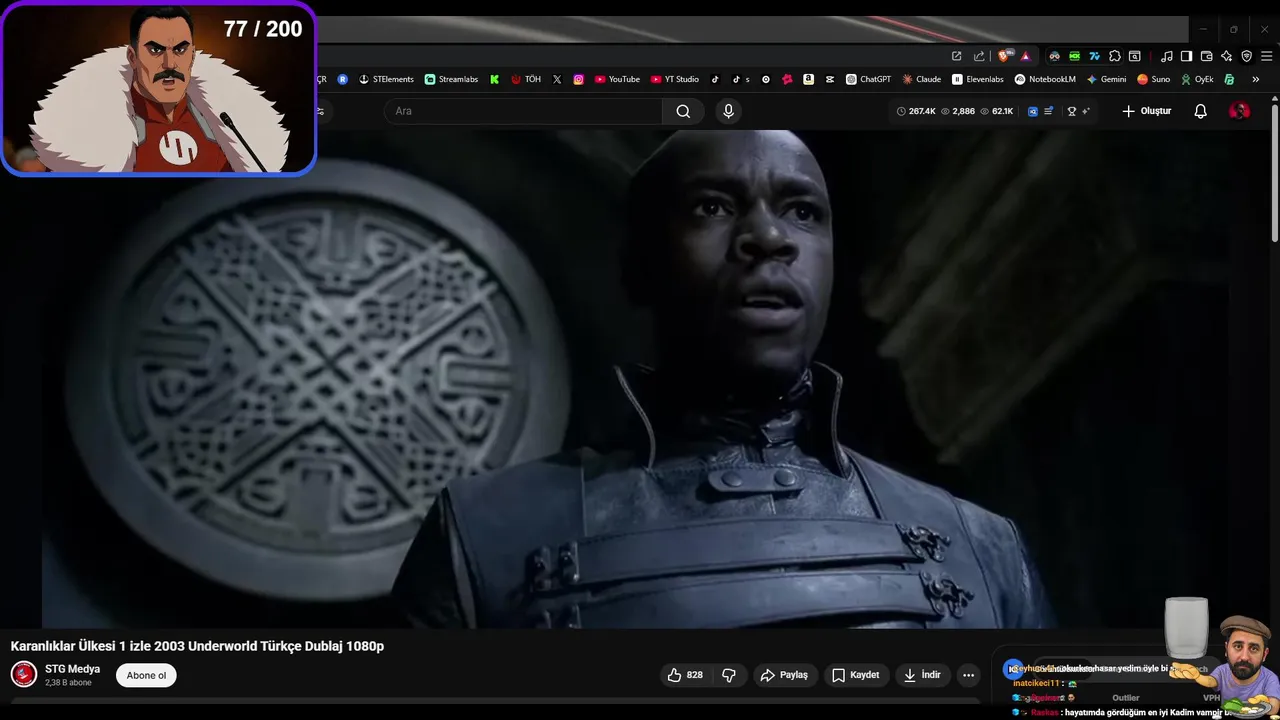Click the 7tv extension icon
The width and height of the screenshot is (1280, 720).
[x=1094, y=56]
